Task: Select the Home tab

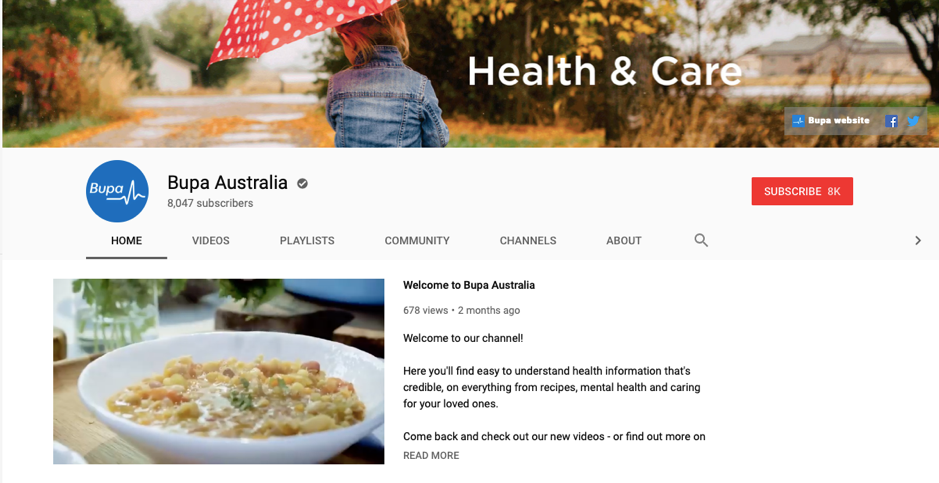Action: (x=126, y=241)
